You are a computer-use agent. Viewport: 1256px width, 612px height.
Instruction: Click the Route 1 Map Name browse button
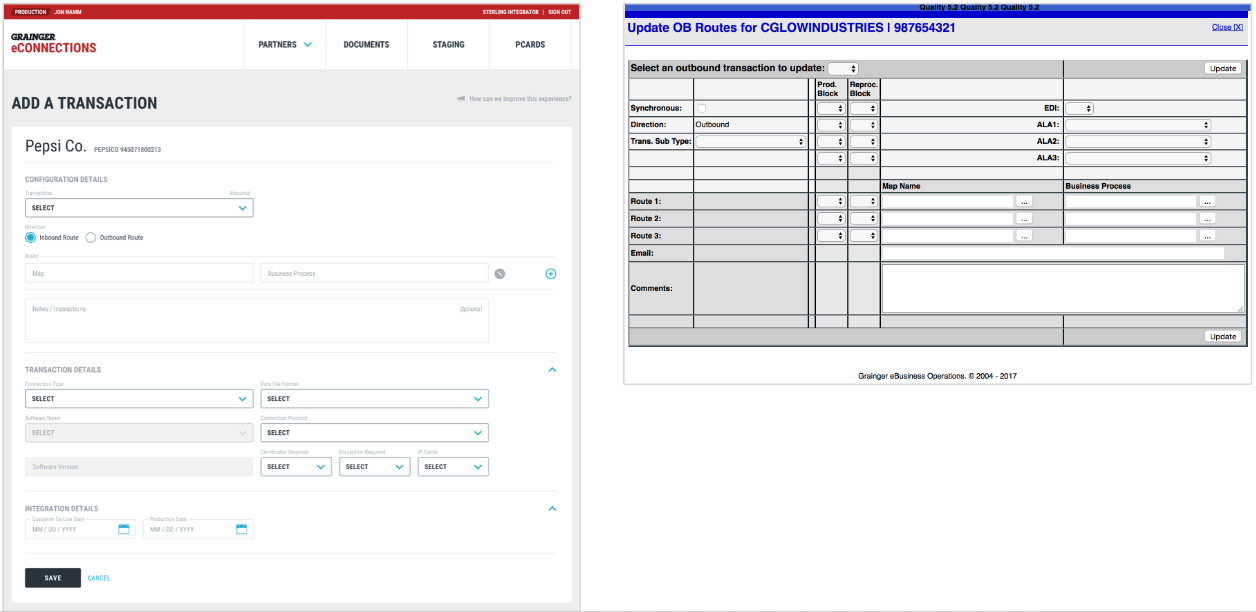coord(1024,201)
